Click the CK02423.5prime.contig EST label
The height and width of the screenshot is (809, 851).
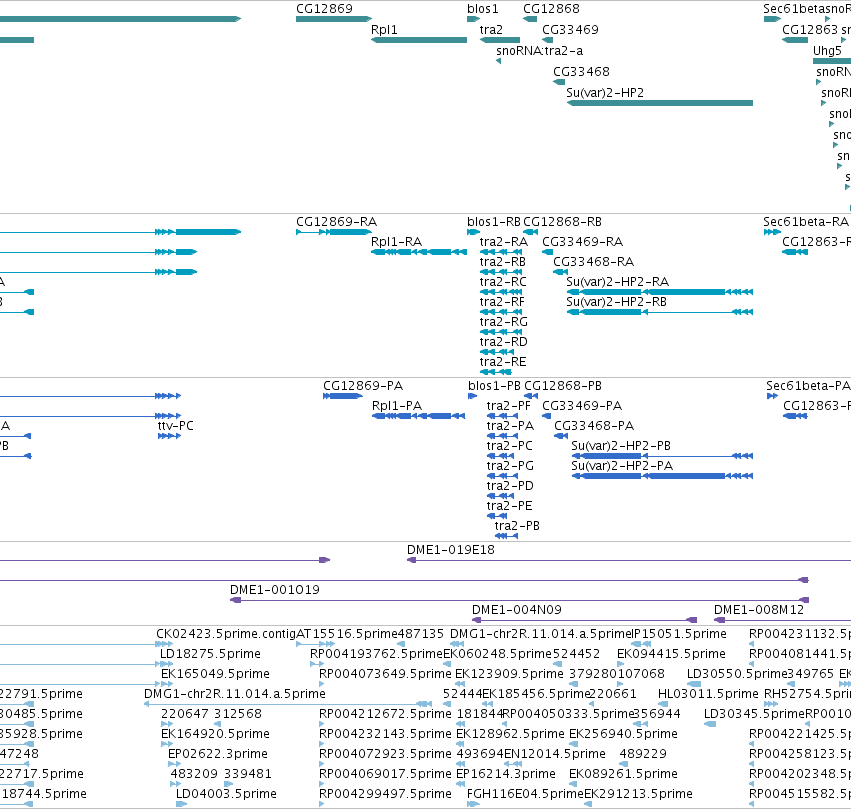[226, 634]
